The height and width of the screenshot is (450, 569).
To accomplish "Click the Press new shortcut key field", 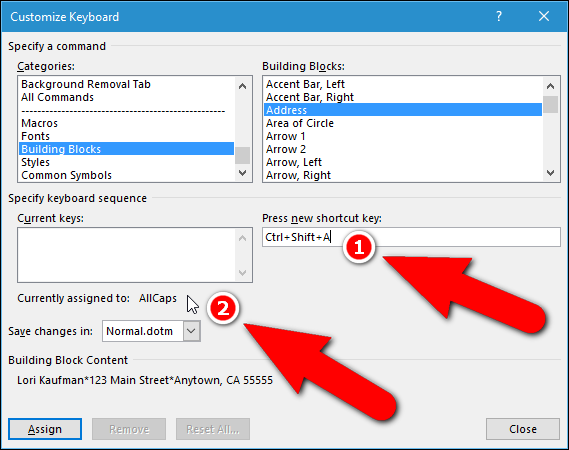I will click(411, 237).
